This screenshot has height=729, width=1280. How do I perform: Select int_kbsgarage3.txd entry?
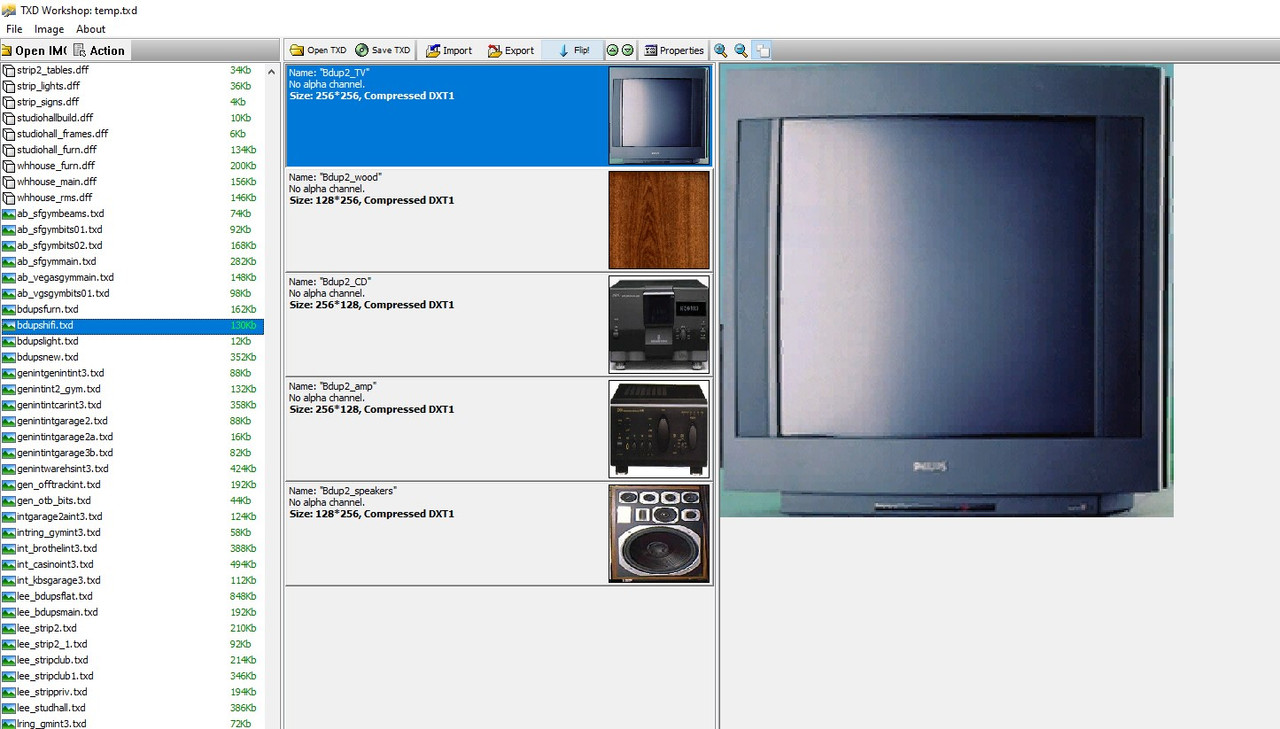point(132,581)
